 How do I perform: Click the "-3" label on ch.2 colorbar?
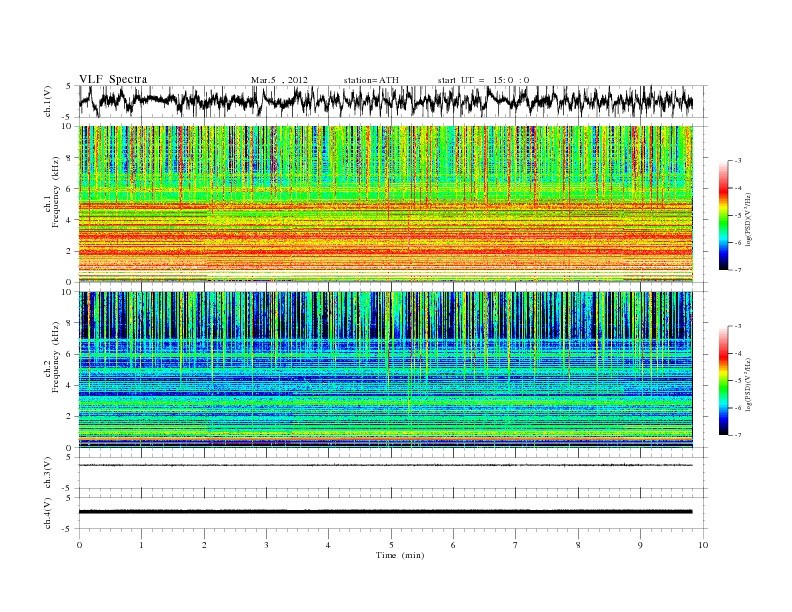pyautogui.click(x=738, y=326)
